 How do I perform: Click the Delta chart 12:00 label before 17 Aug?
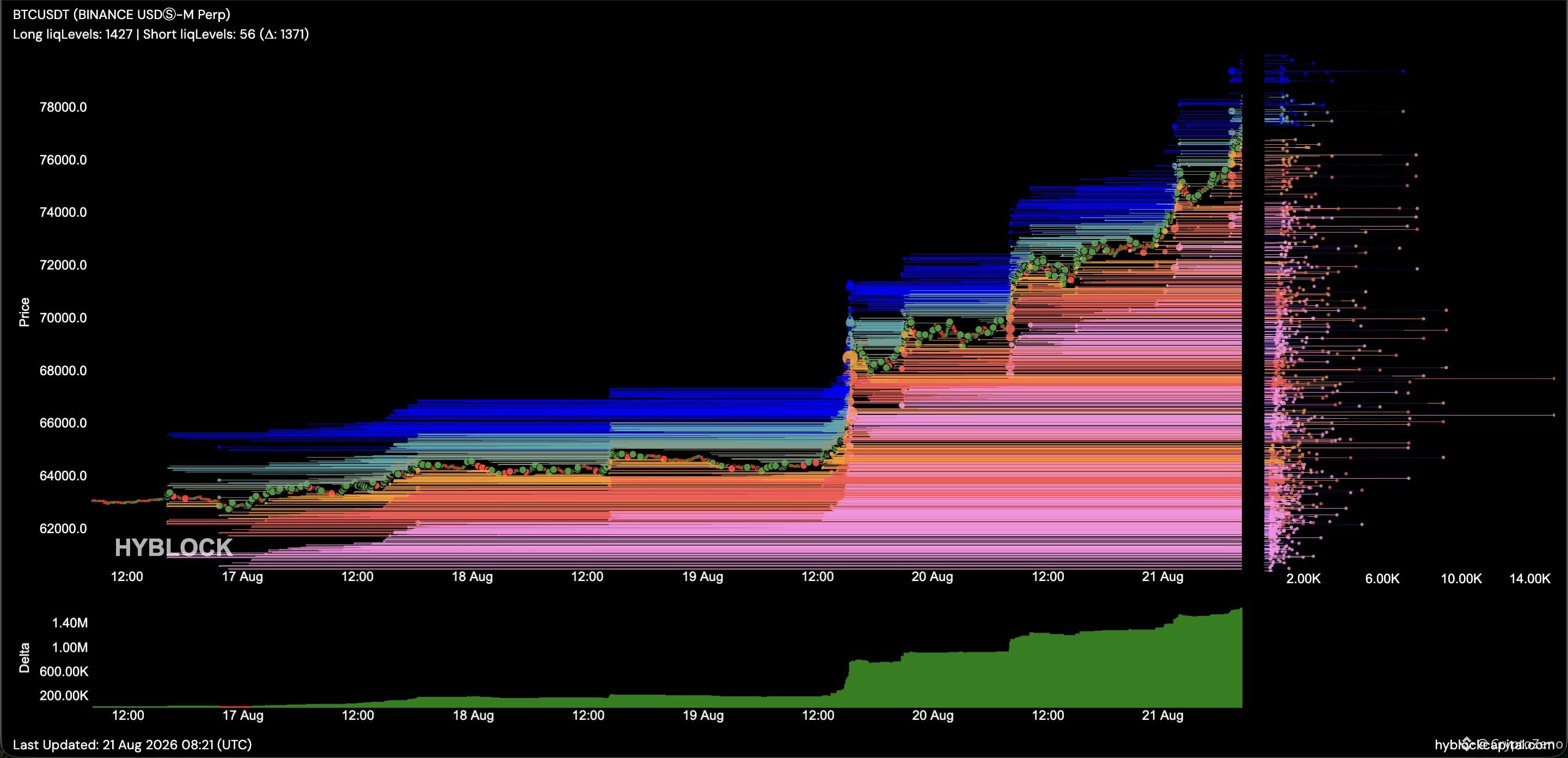click(x=128, y=716)
